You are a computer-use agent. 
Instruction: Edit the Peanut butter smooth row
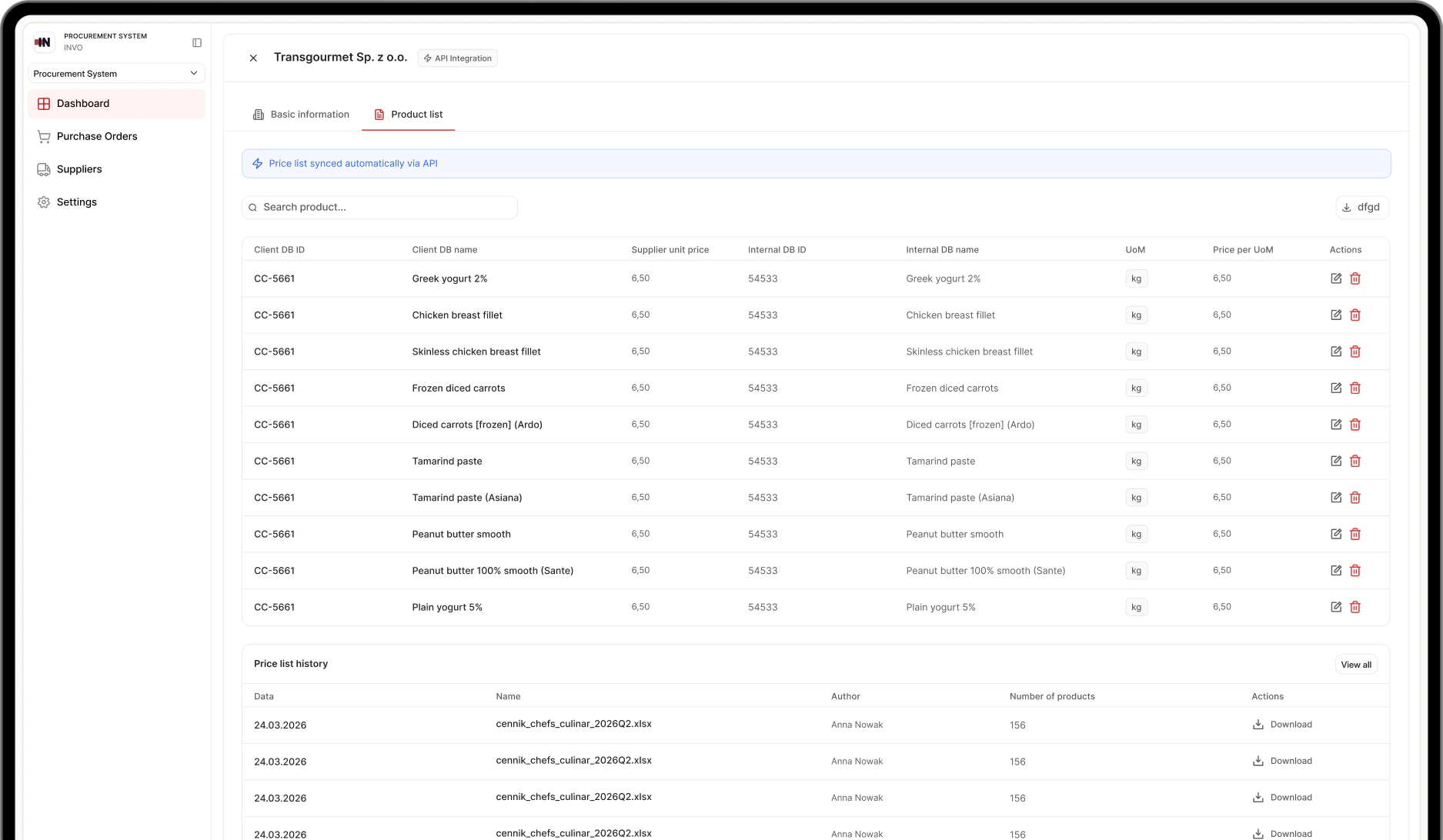pyautogui.click(x=1336, y=534)
